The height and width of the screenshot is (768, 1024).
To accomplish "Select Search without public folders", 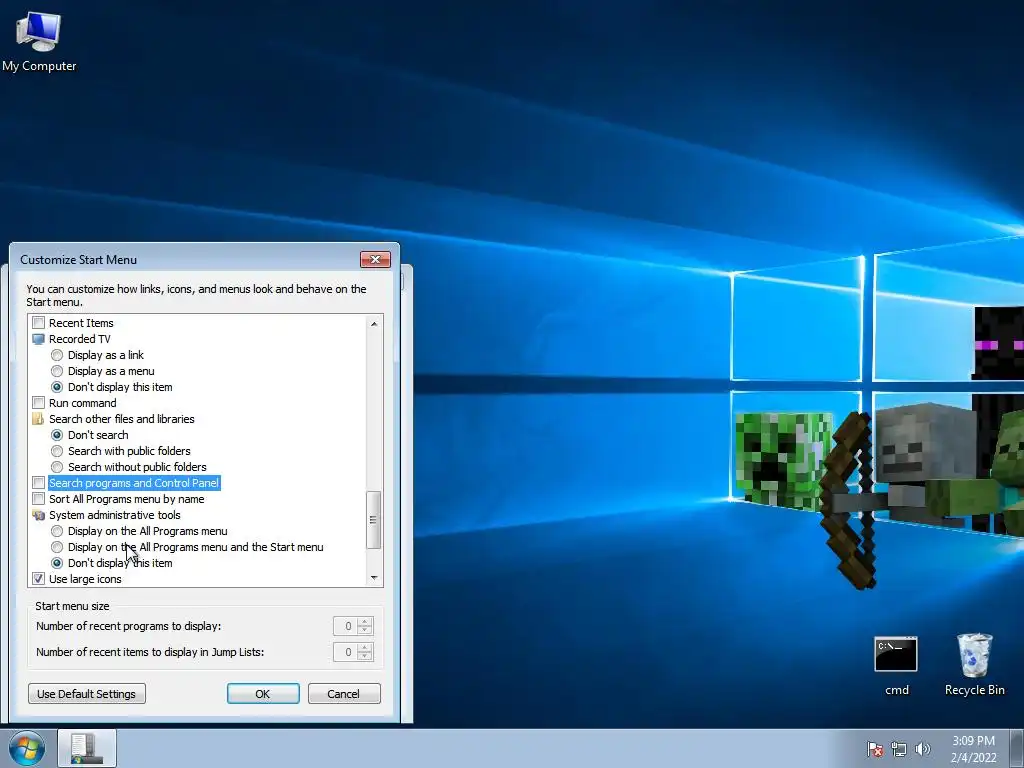I will (x=57, y=467).
